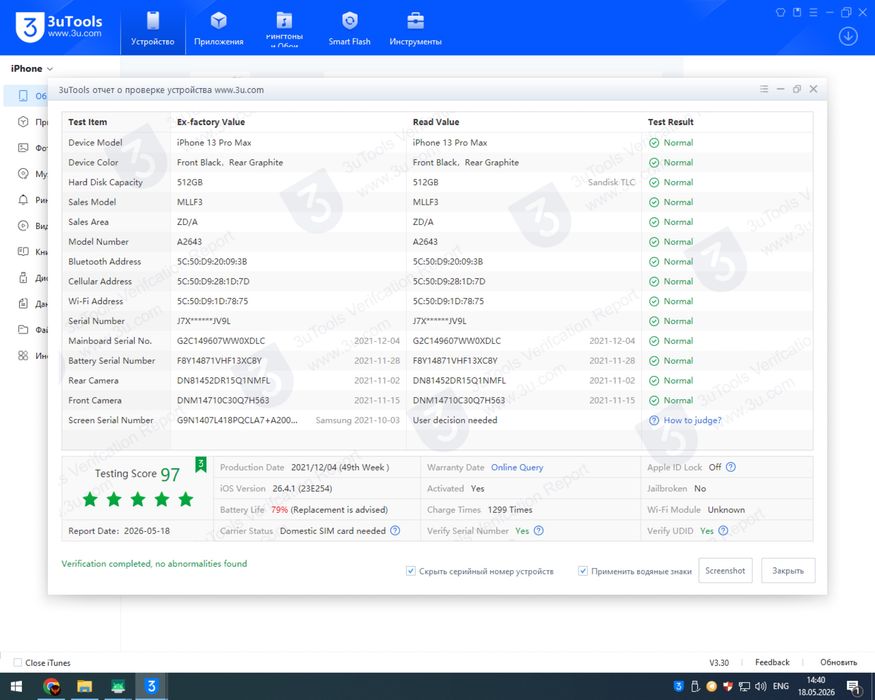The height and width of the screenshot is (700, 875).
Task: Toggle apply watermarks checkbox
Action: [x=583, y=571]
